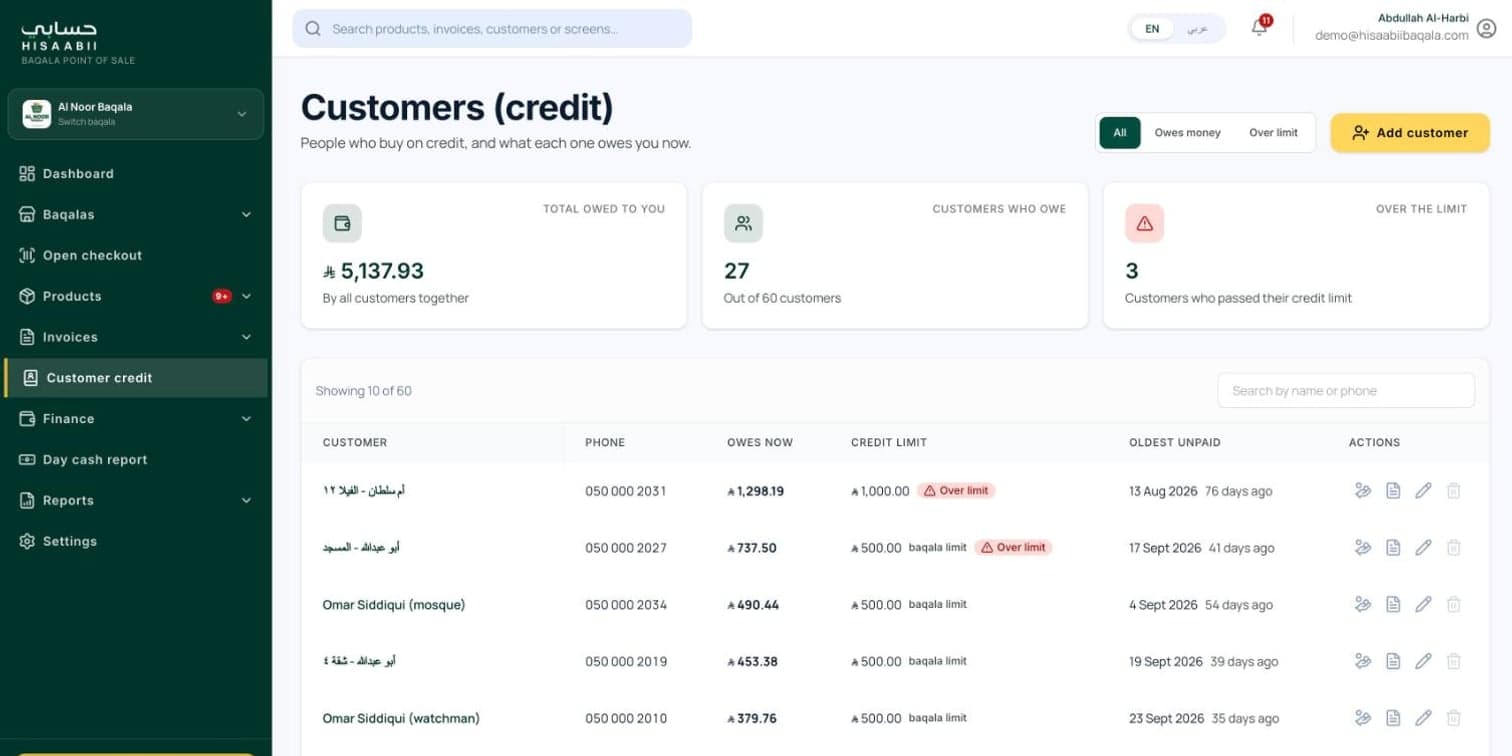The width and height of the screenshot is (1512, 756).
Task: Delete customer with phone 050 000 2031
Action: coord(1454,491)
